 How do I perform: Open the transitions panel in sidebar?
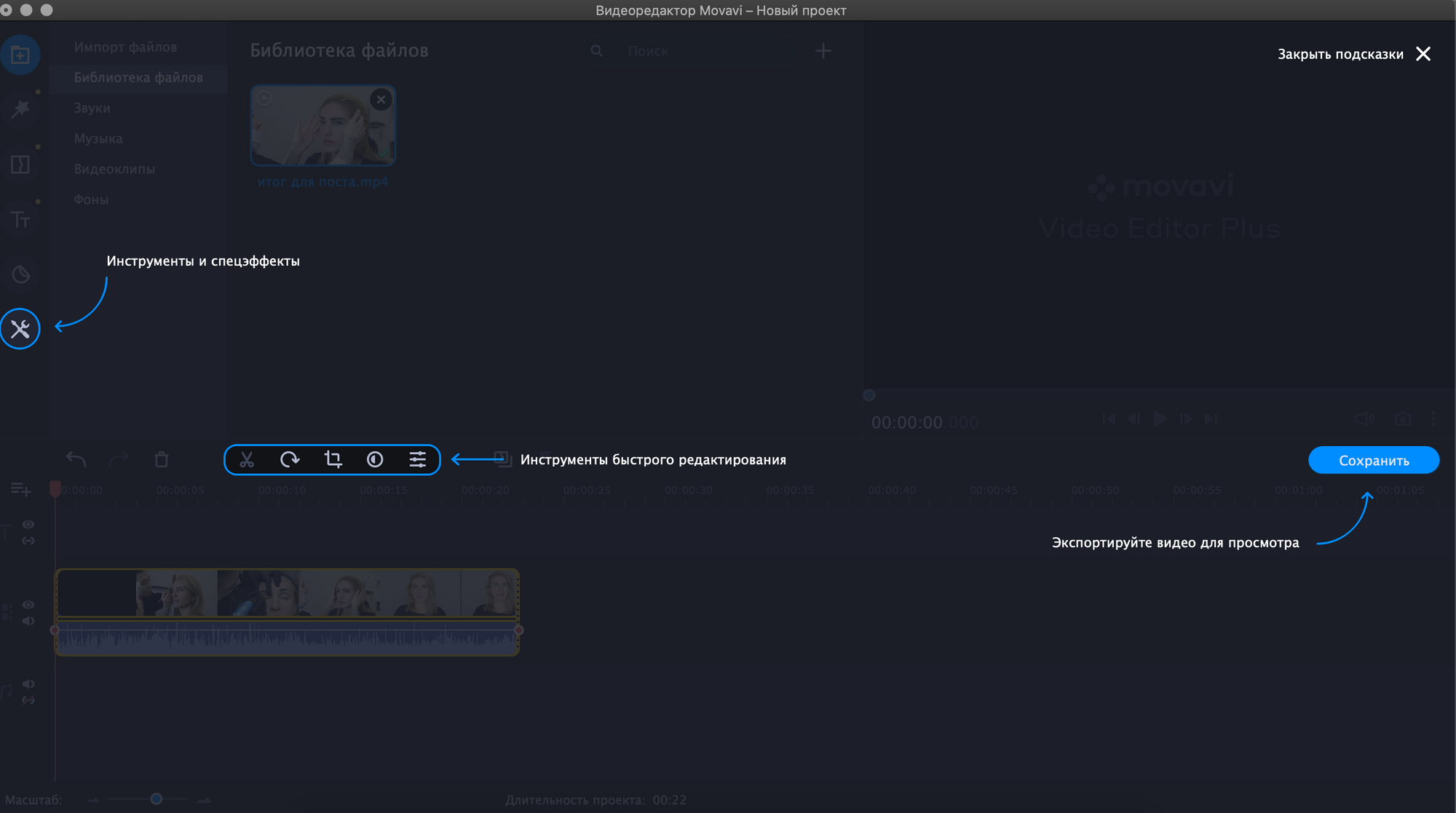point(20,164)
